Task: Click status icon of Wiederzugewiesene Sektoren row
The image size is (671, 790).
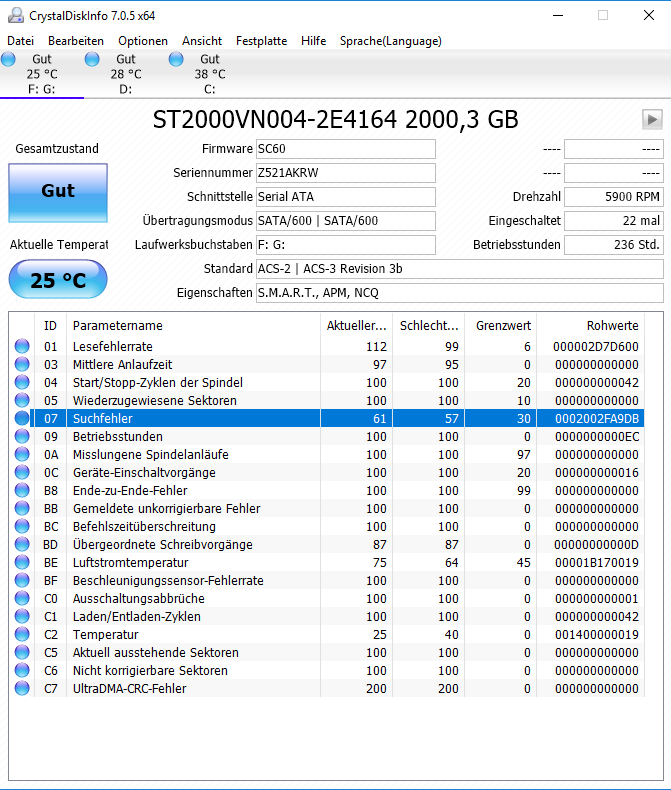Action: click(x=22, y=400)
